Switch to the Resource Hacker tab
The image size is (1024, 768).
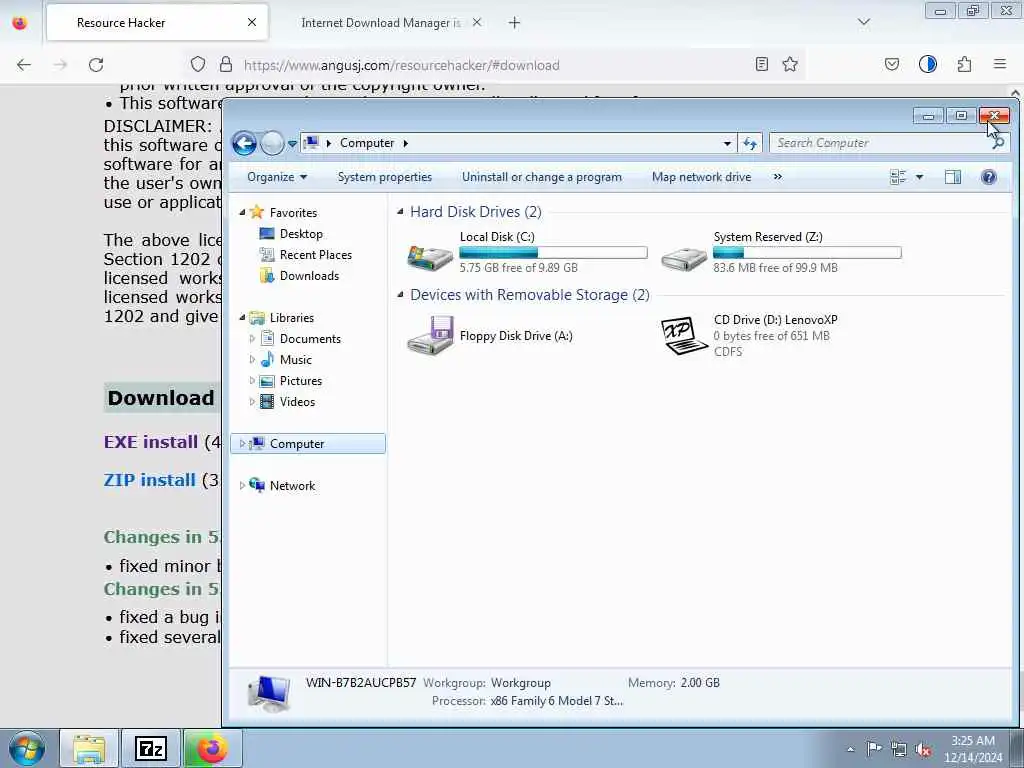(x=157, y=23)
